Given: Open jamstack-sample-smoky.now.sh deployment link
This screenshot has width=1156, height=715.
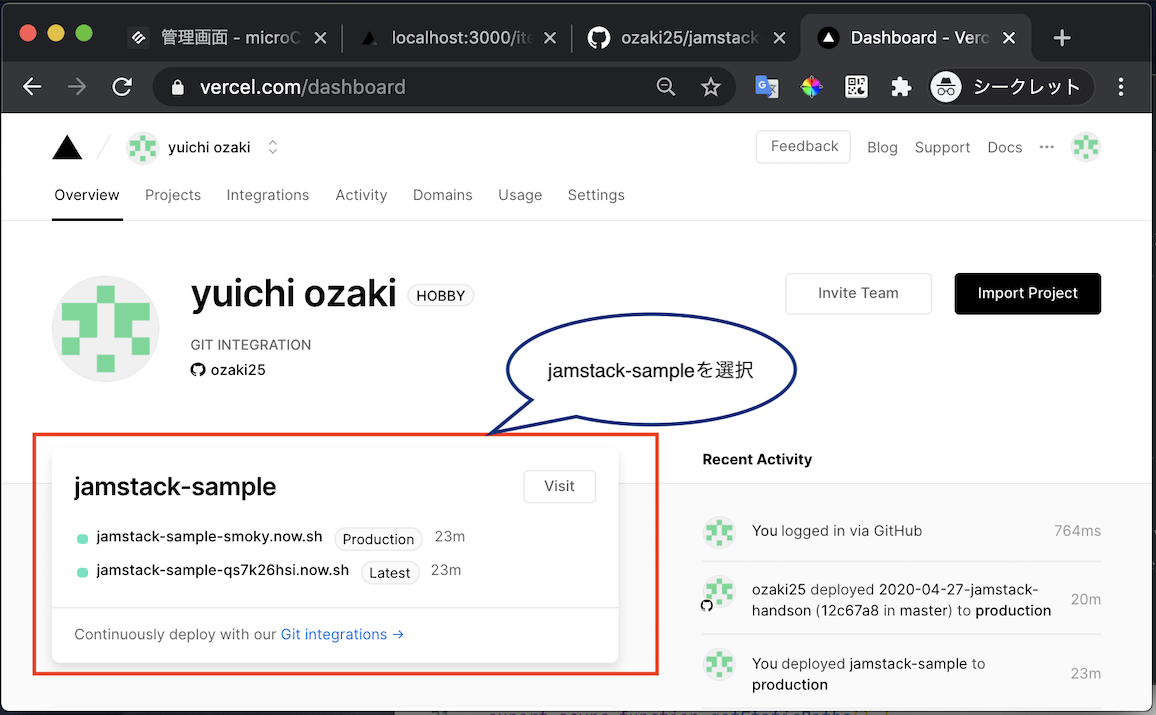Looking at the screenshot, I should click(x=209, y=537).
